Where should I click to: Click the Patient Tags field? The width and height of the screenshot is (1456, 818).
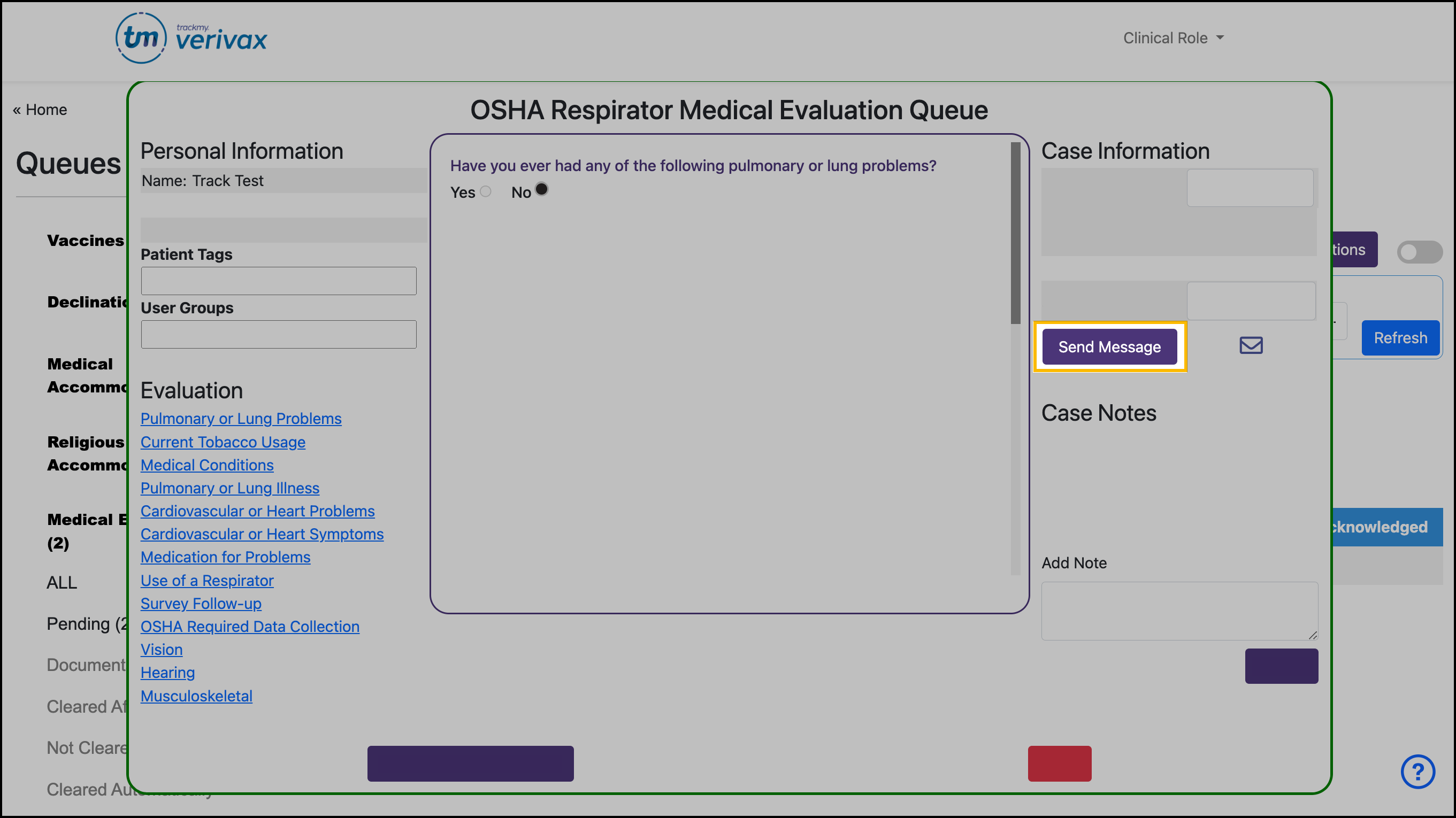[x=279, y=281]
